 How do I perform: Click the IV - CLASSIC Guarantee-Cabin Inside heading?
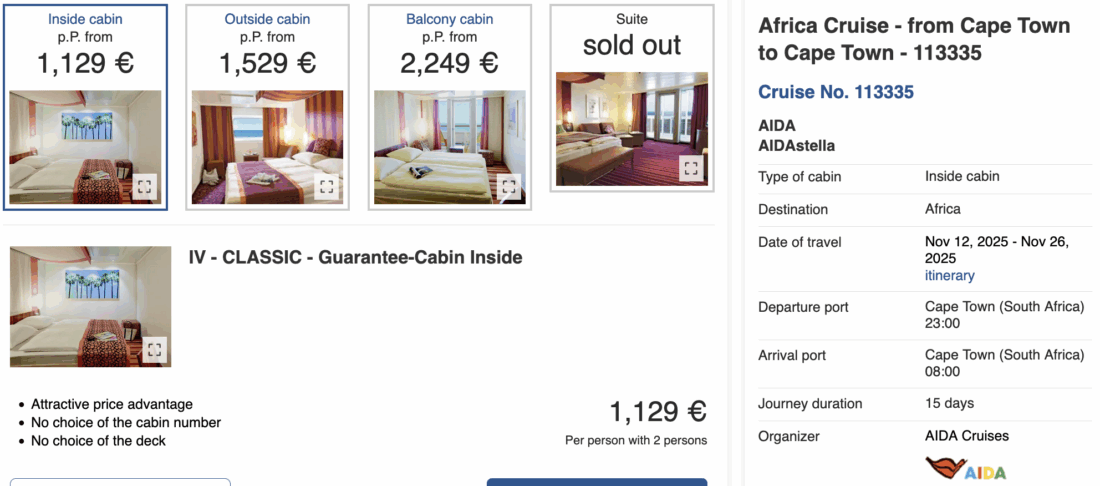tap(355, 258)
